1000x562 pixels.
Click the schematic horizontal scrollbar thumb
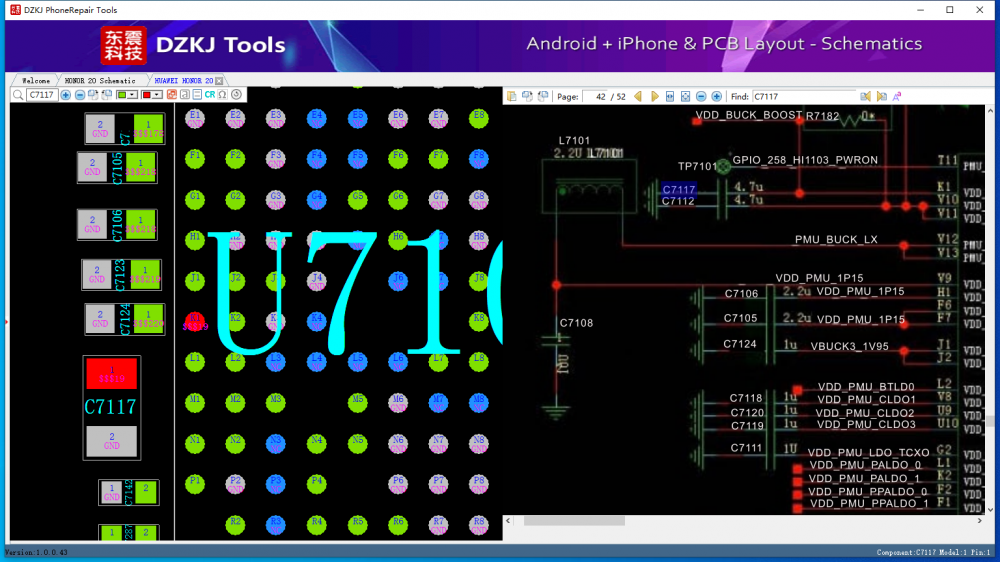click(574, 521)
